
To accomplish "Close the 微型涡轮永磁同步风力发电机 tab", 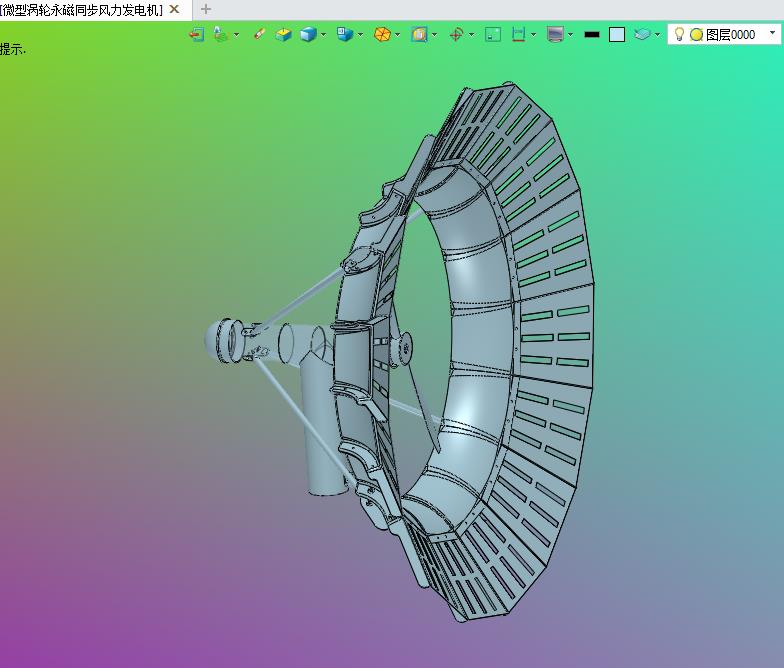I will pyautogui.click(x=174, y=9).
